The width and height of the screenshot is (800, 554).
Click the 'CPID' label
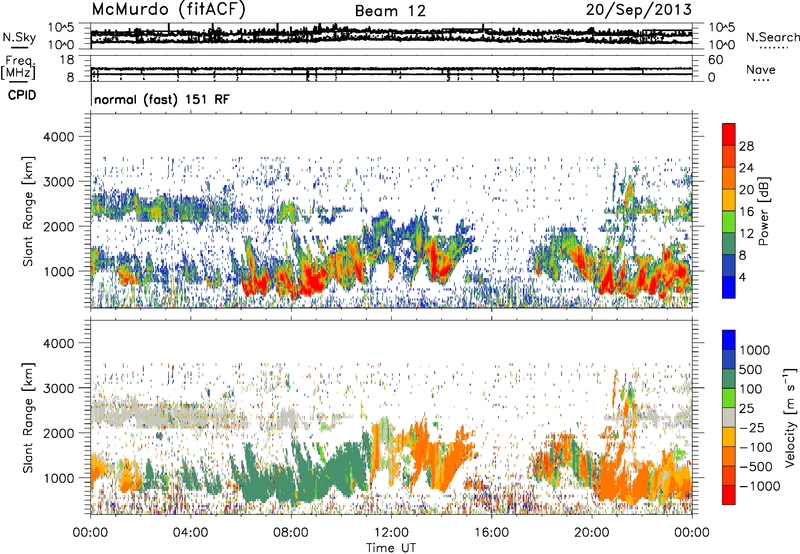coord(22,95)
